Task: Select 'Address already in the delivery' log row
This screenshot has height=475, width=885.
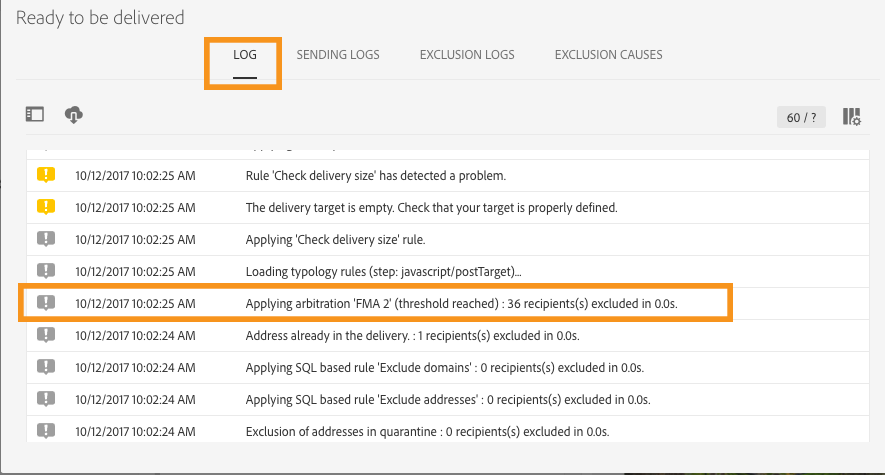Action: pos(447,336)
